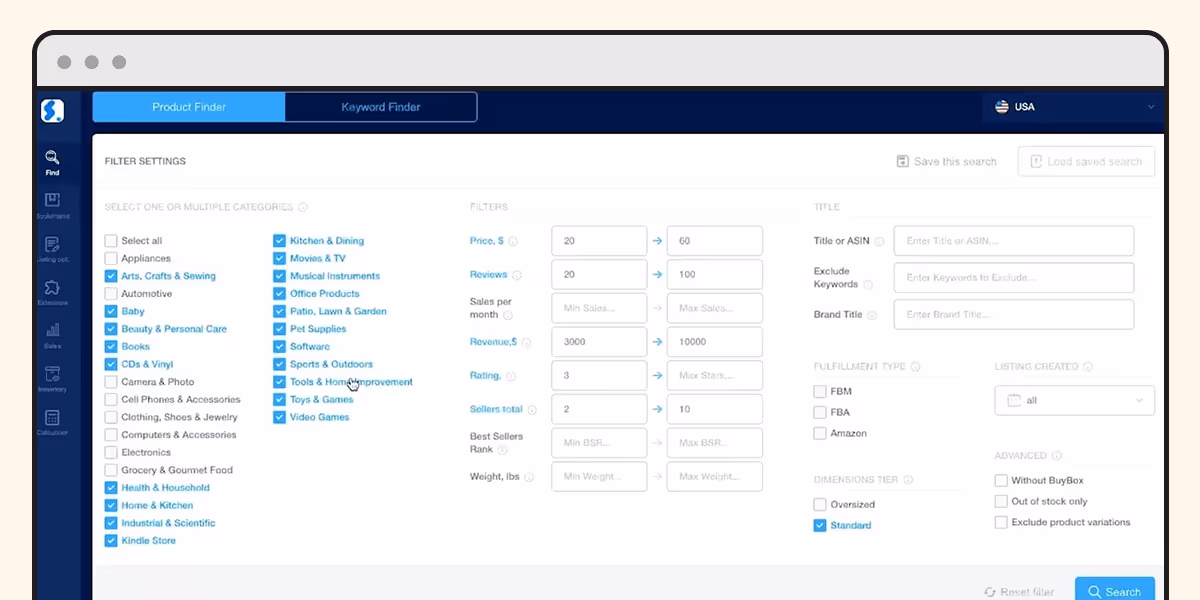Click the Min BSR input field
The image size is (1200, 600).
click(x=599, y=443)
